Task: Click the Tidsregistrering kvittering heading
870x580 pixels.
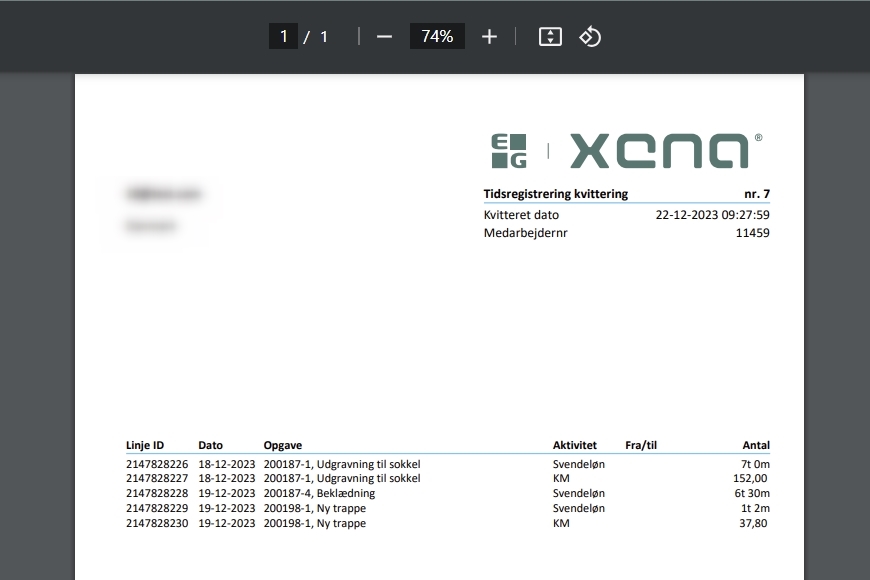Action: coord(555,194)
